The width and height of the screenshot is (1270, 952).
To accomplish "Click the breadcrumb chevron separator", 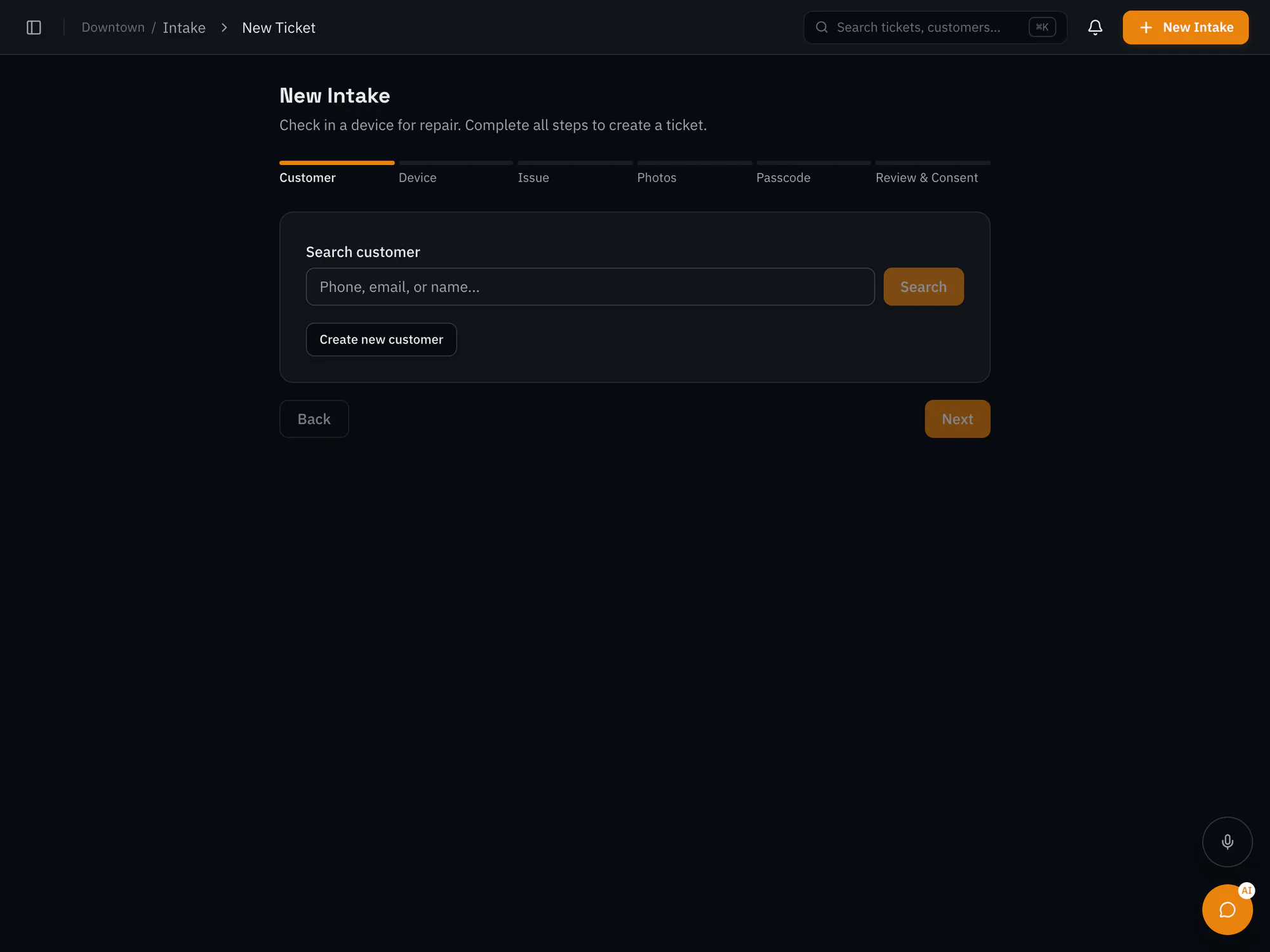I will [x=224, y=28].
